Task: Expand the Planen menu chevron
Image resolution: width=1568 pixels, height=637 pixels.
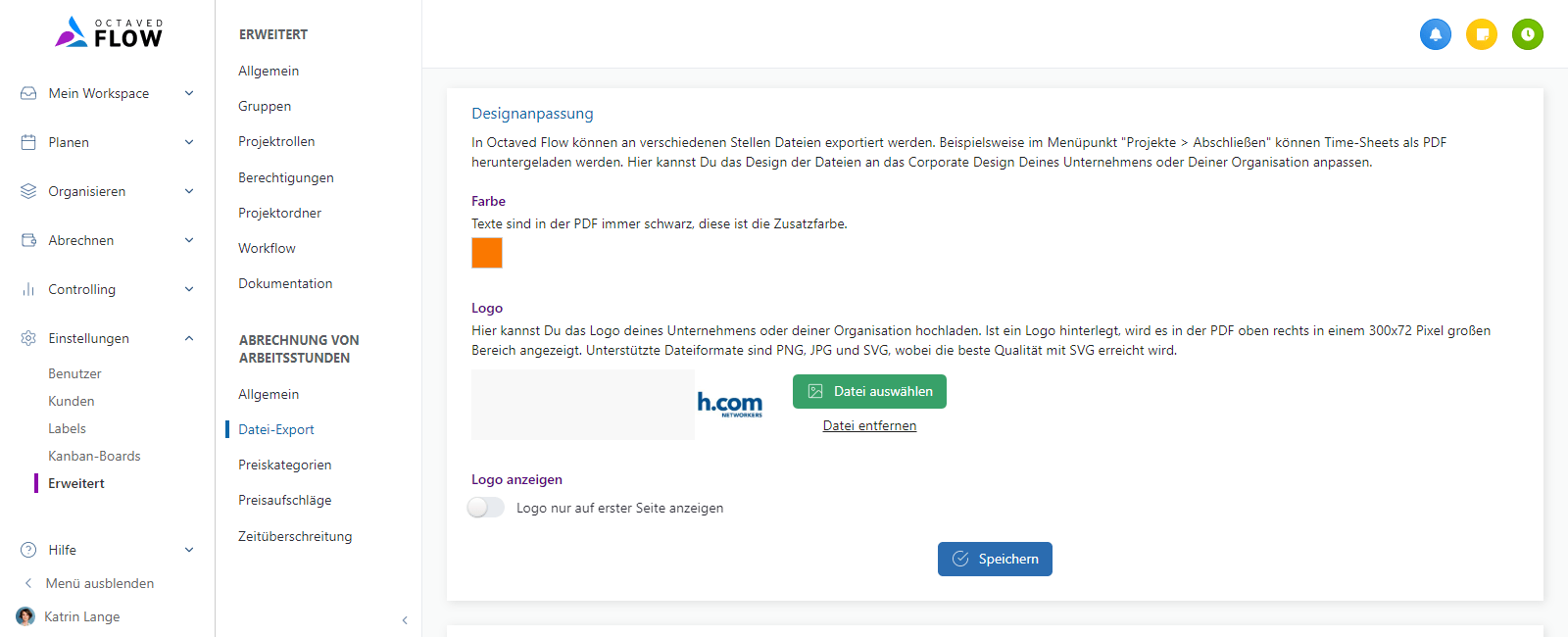Action: coord(189,142)
